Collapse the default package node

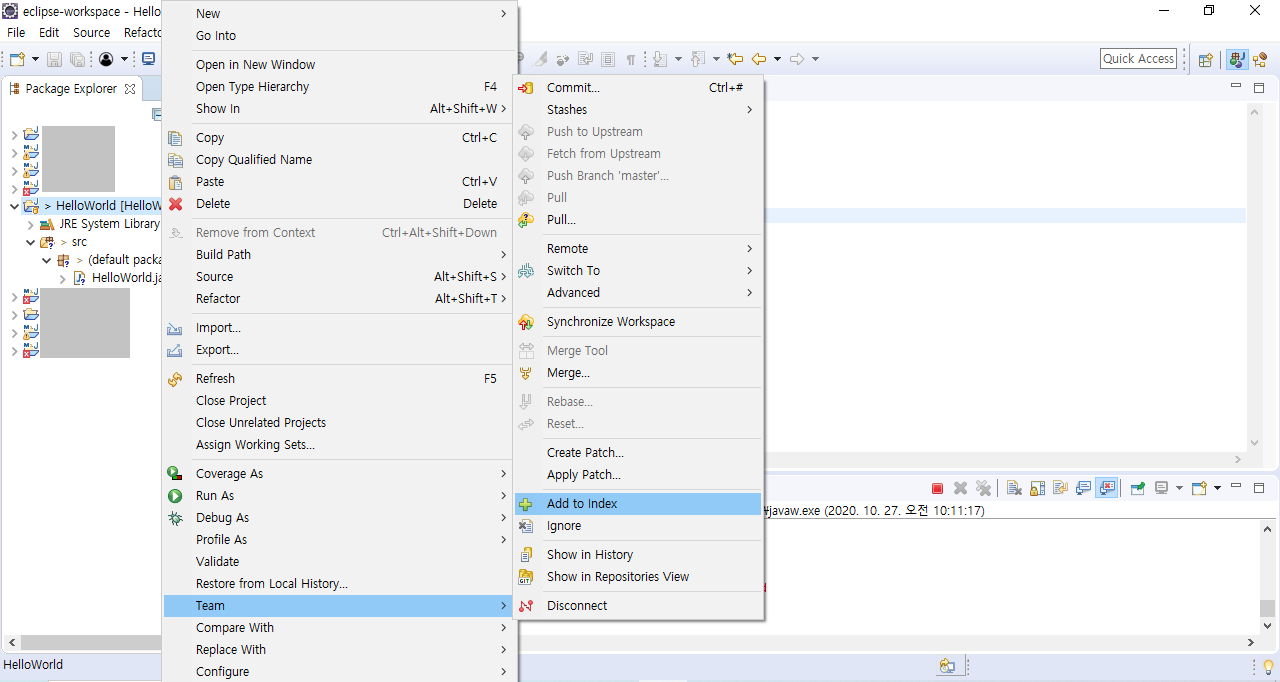(46, 260)
